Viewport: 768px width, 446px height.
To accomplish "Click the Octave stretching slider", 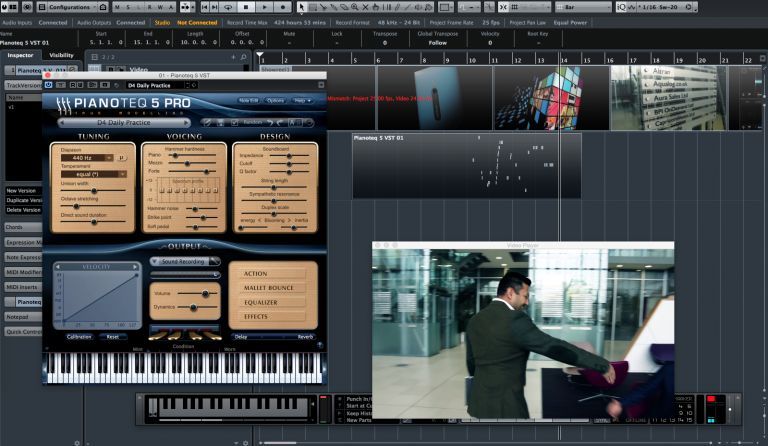I will click(x=93, y=206).
